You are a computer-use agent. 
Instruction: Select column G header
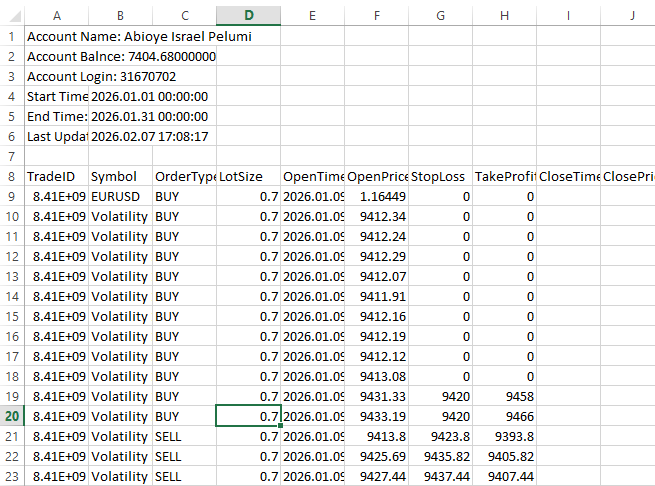440,16
